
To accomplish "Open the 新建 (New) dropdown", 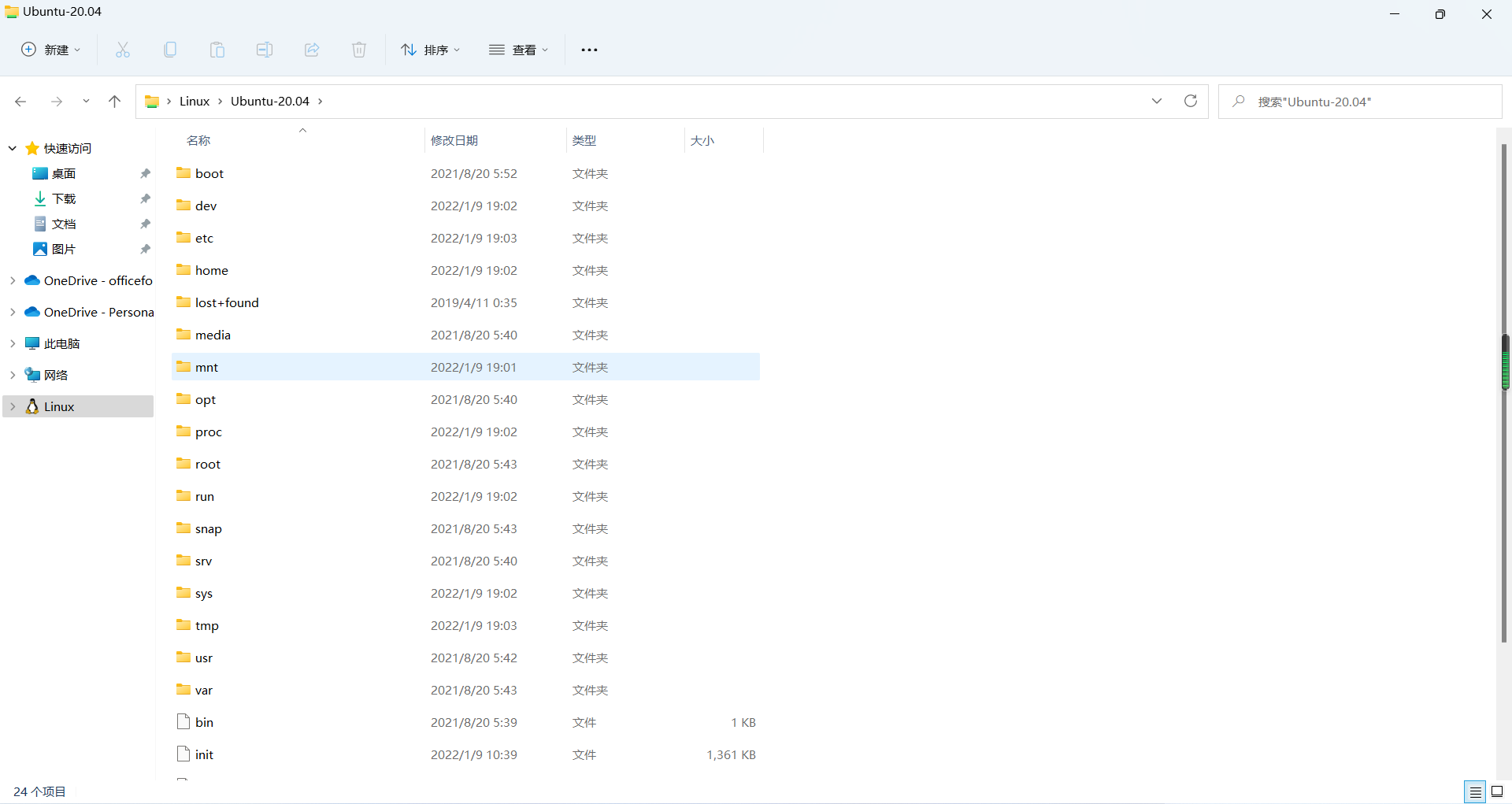I will tap(50, 50).
